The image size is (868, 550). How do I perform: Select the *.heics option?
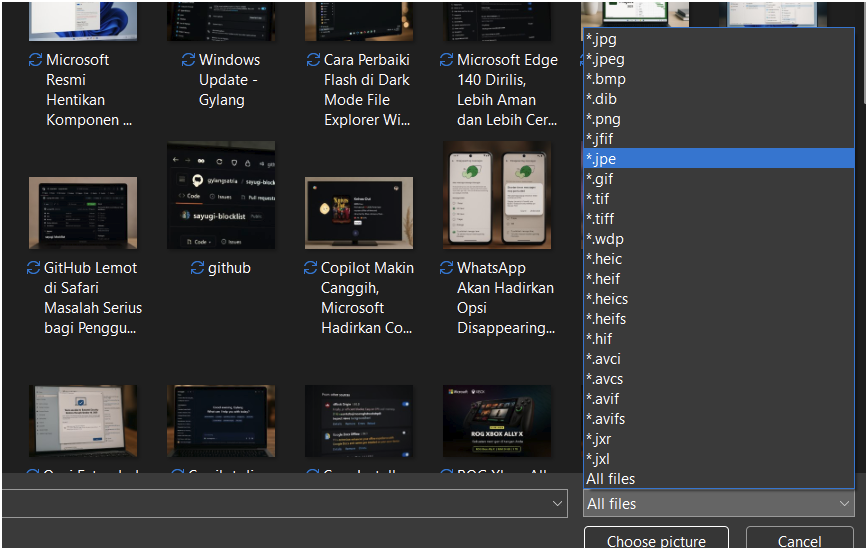[719, 298]
